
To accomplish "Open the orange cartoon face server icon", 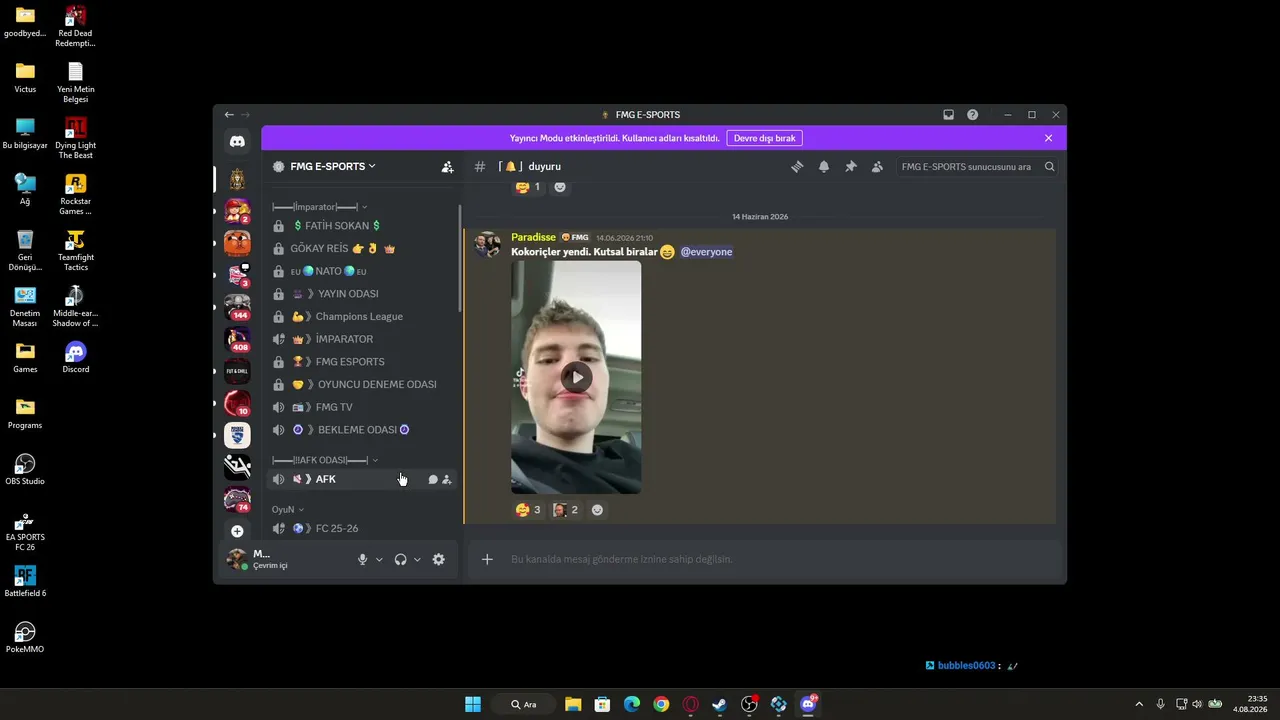I will 237,243.
